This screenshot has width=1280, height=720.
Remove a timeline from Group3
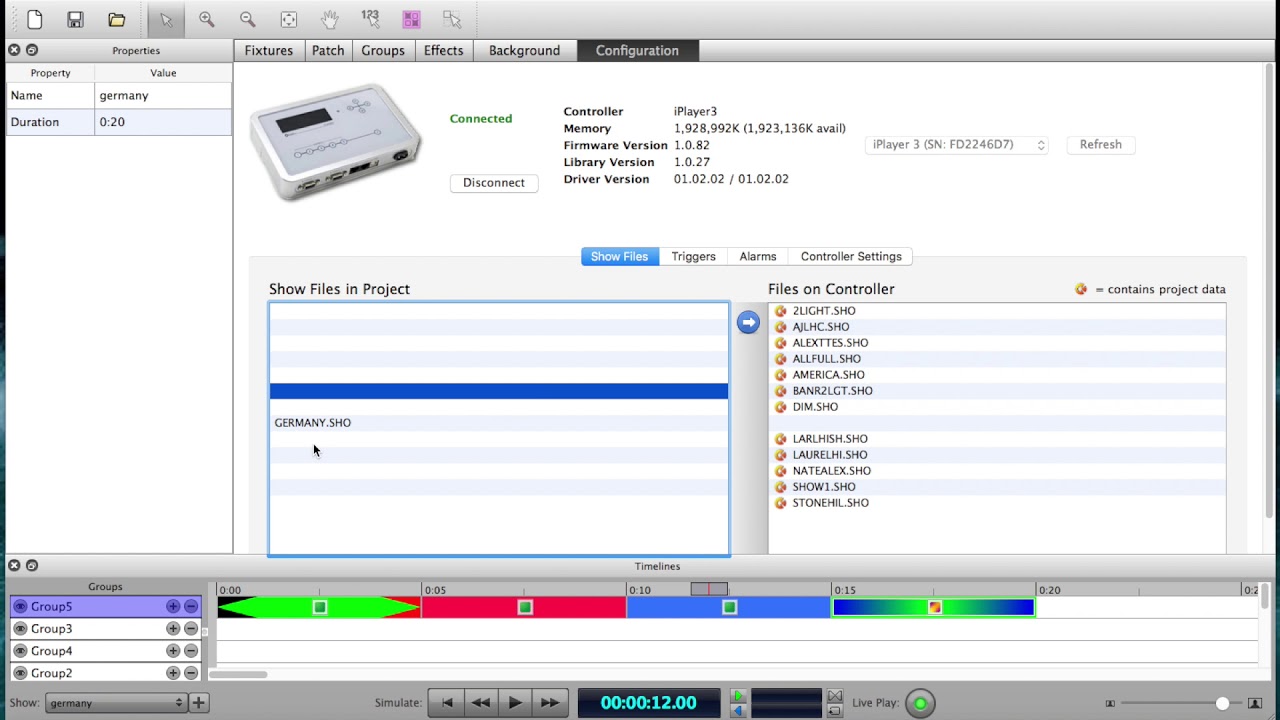[x=191, y=629]
